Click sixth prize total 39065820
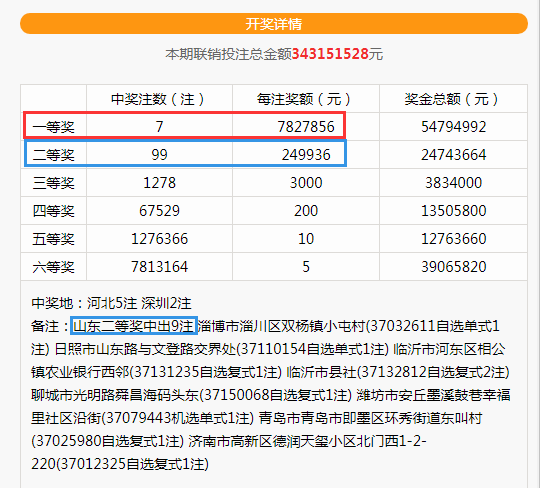540x488 pixels. click(x=454, y=267)
